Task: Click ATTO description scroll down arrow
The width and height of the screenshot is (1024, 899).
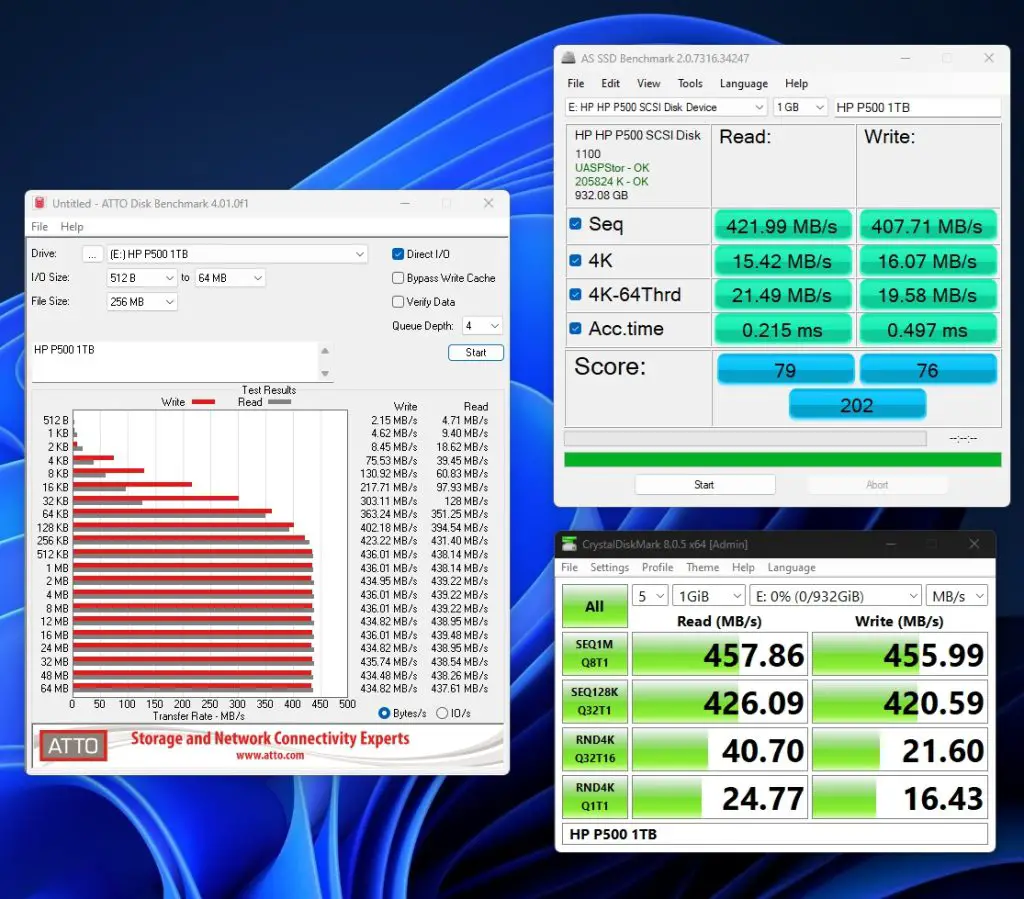Action: point(325,373)
